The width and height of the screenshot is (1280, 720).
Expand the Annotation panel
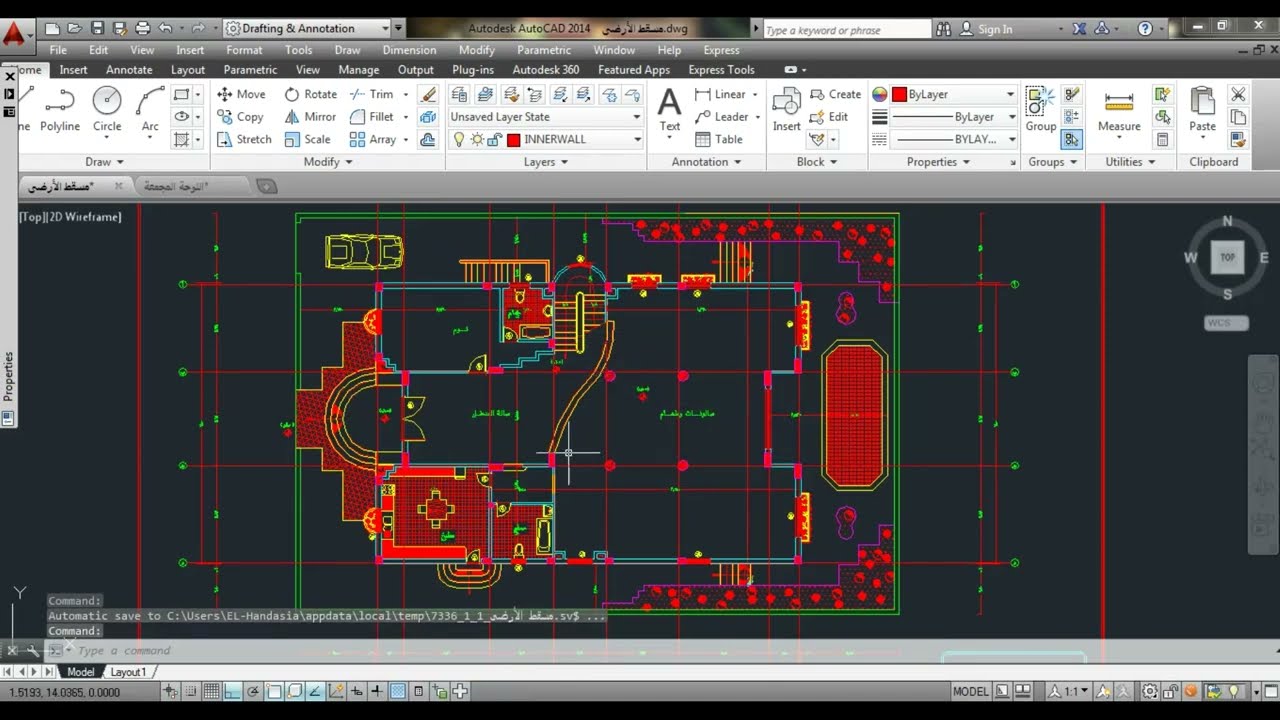(706, 162)
